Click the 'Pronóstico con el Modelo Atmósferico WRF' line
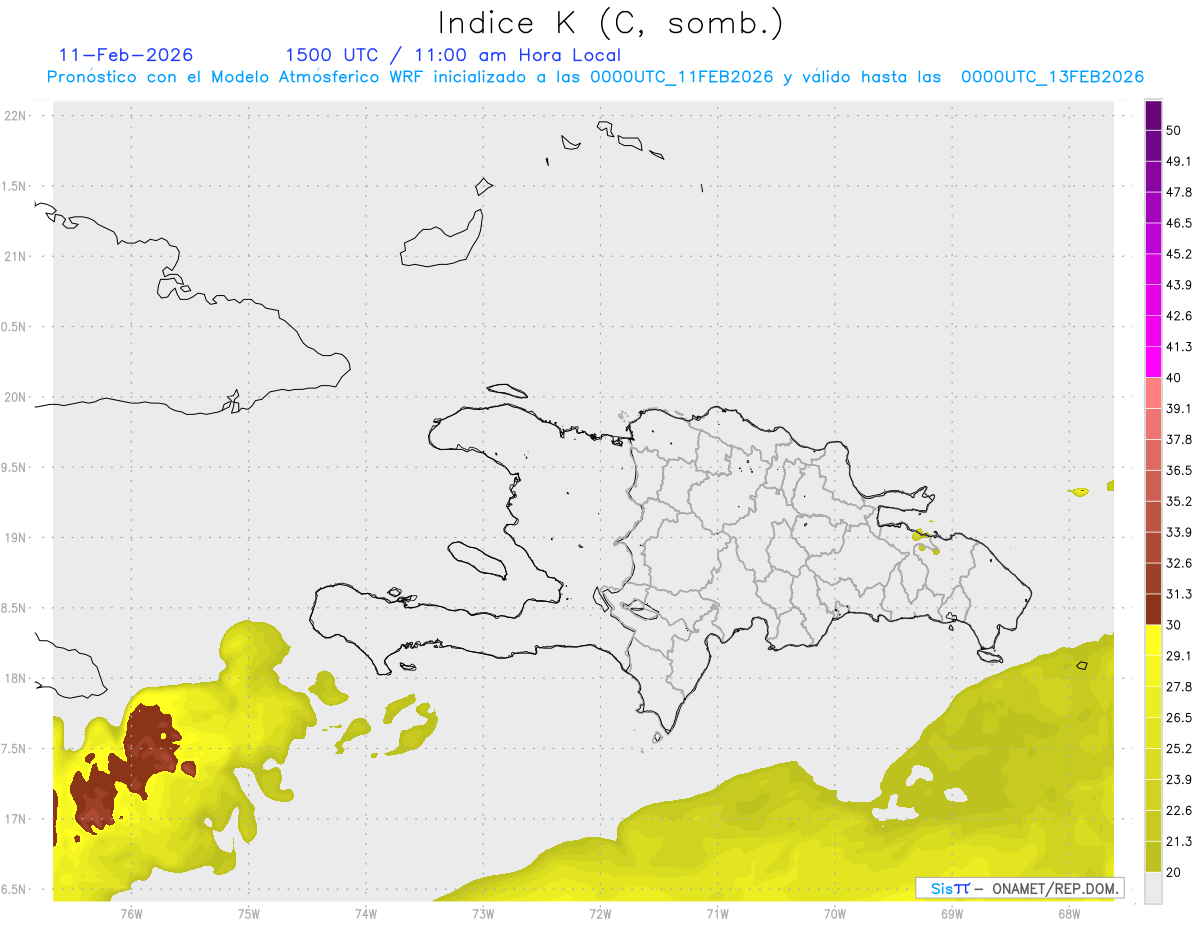This screenshot has width=1200, height=927. click(x=595, y=77)
